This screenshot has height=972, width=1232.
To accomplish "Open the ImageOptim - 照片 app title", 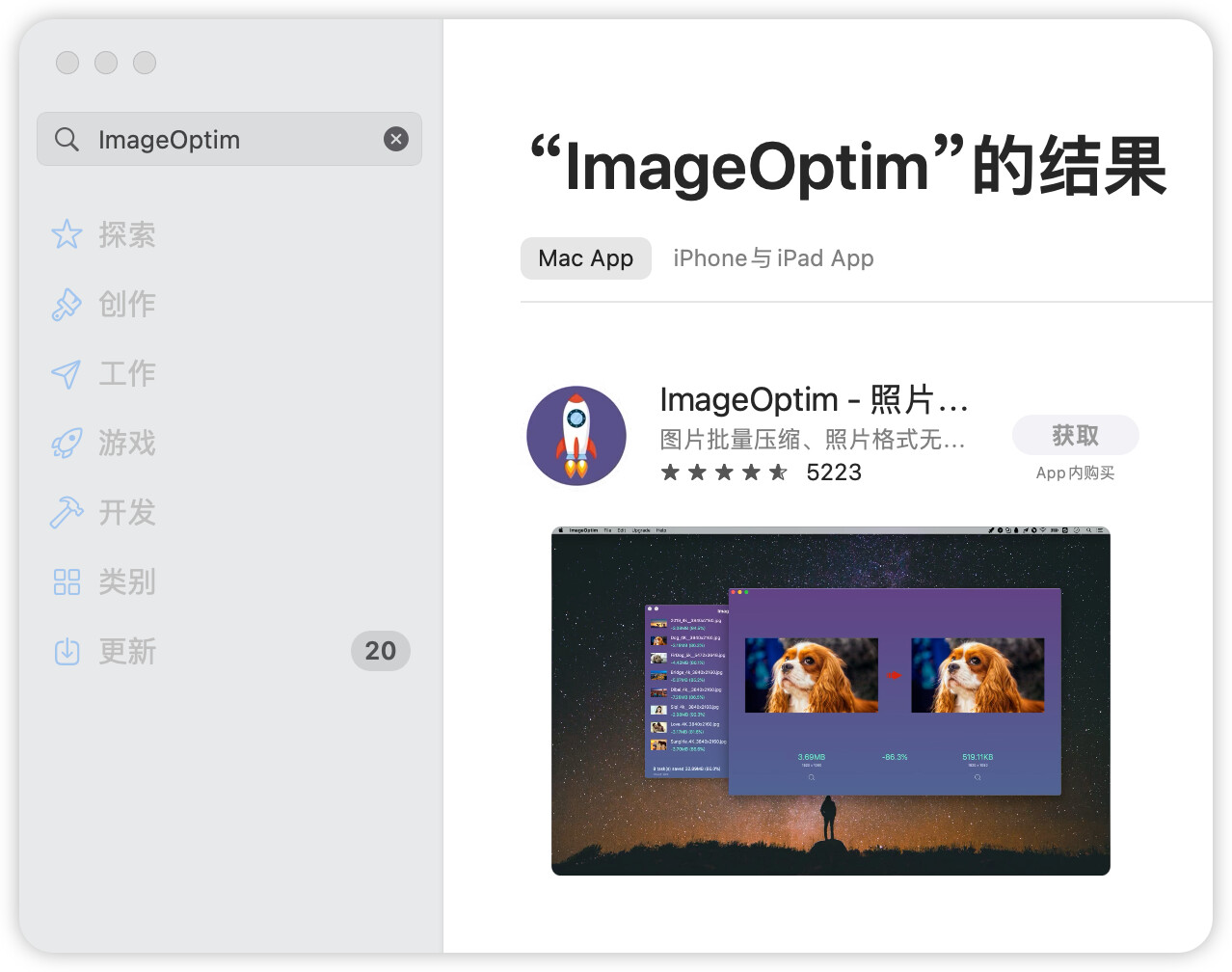I will (814, 399).
